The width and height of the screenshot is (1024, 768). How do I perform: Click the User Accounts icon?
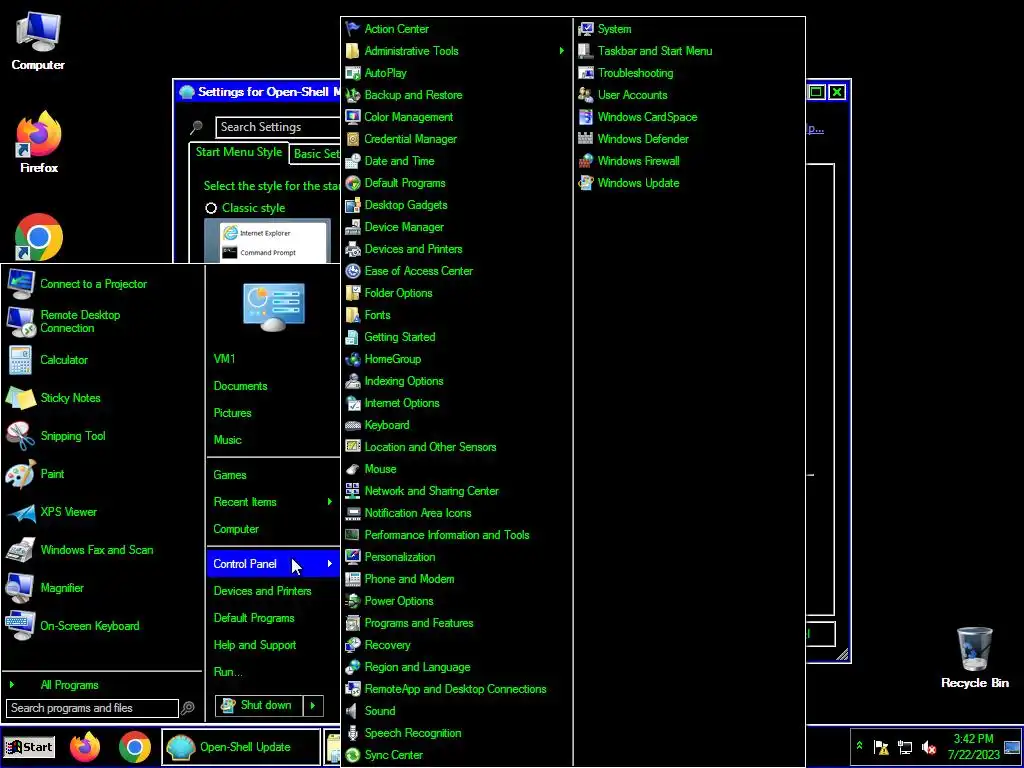pos(586,95)
